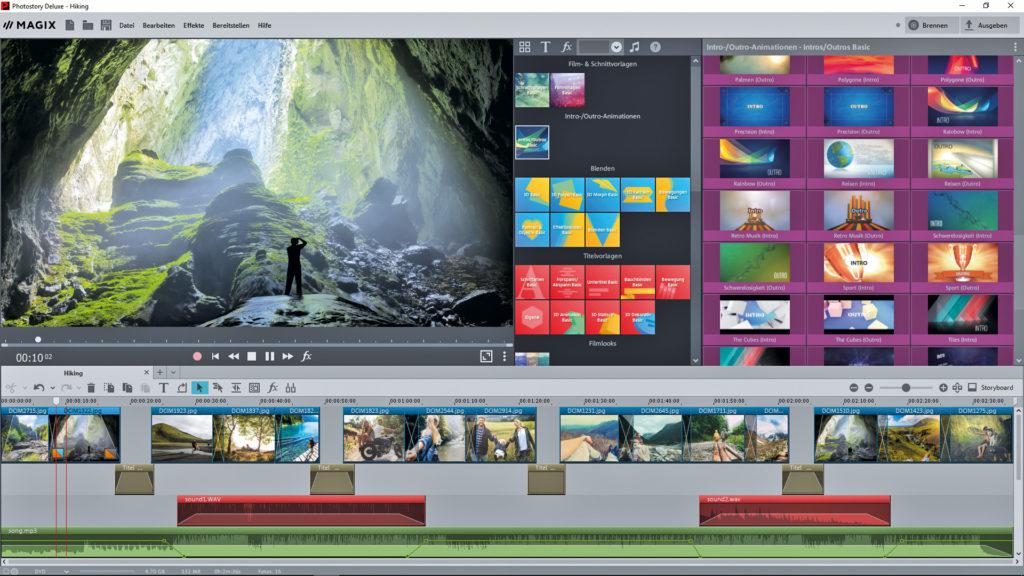Click the red record button
This screenshot has height=576, width=1024.
click(197, 356)
